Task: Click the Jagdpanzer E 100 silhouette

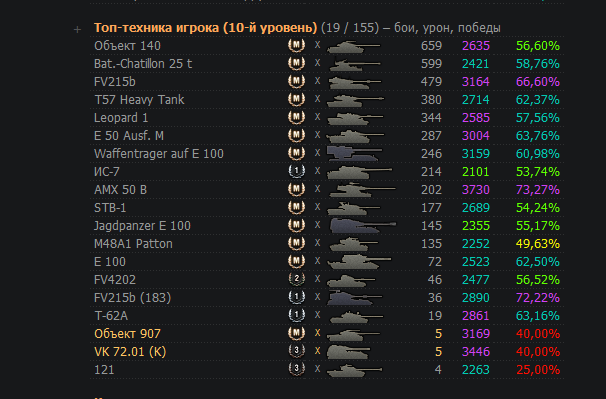Action: click(x=363, y=225)
